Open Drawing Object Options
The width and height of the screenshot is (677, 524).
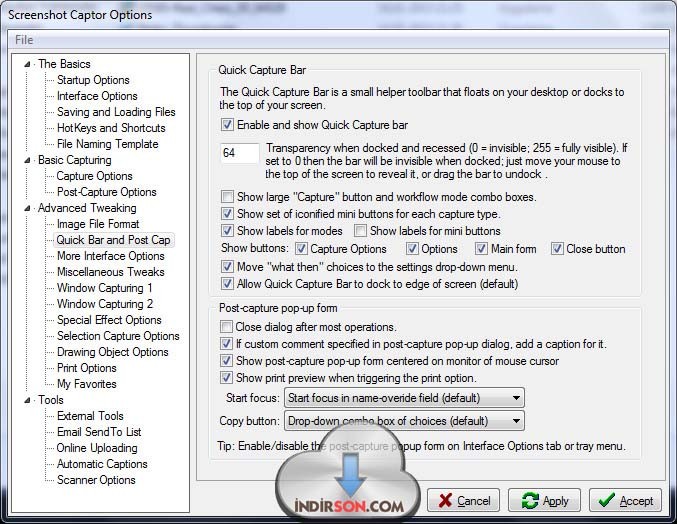[113, 352]
